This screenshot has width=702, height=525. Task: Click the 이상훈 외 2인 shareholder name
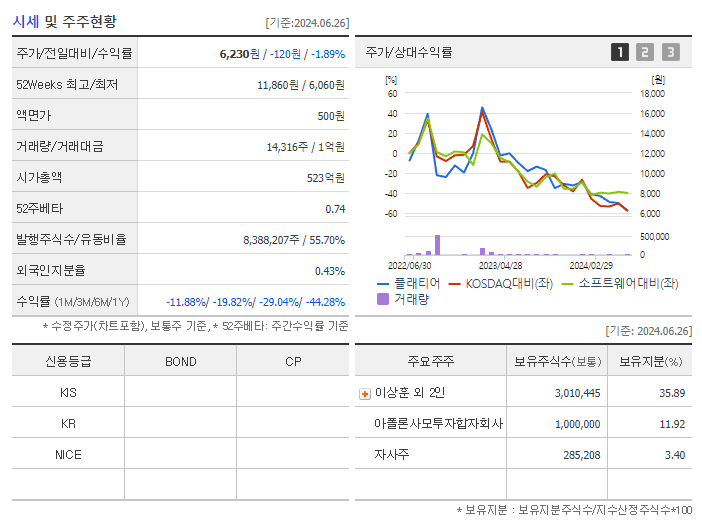click(410, 393)
